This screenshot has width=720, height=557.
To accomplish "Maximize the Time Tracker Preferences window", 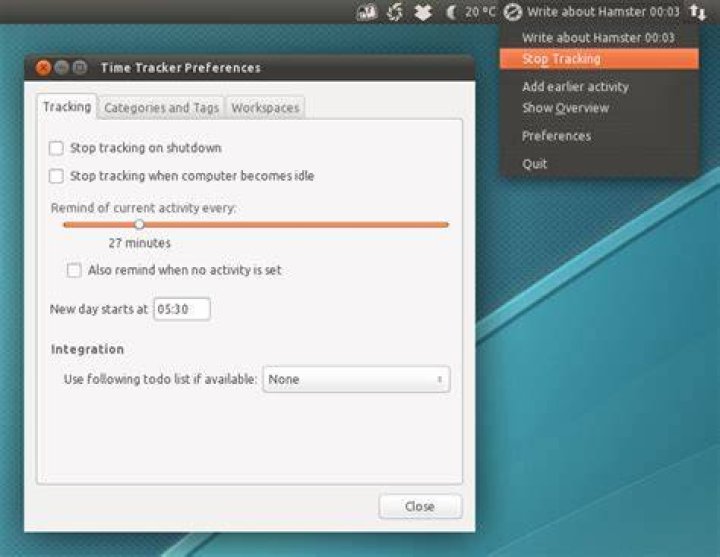I will point(80,68).
